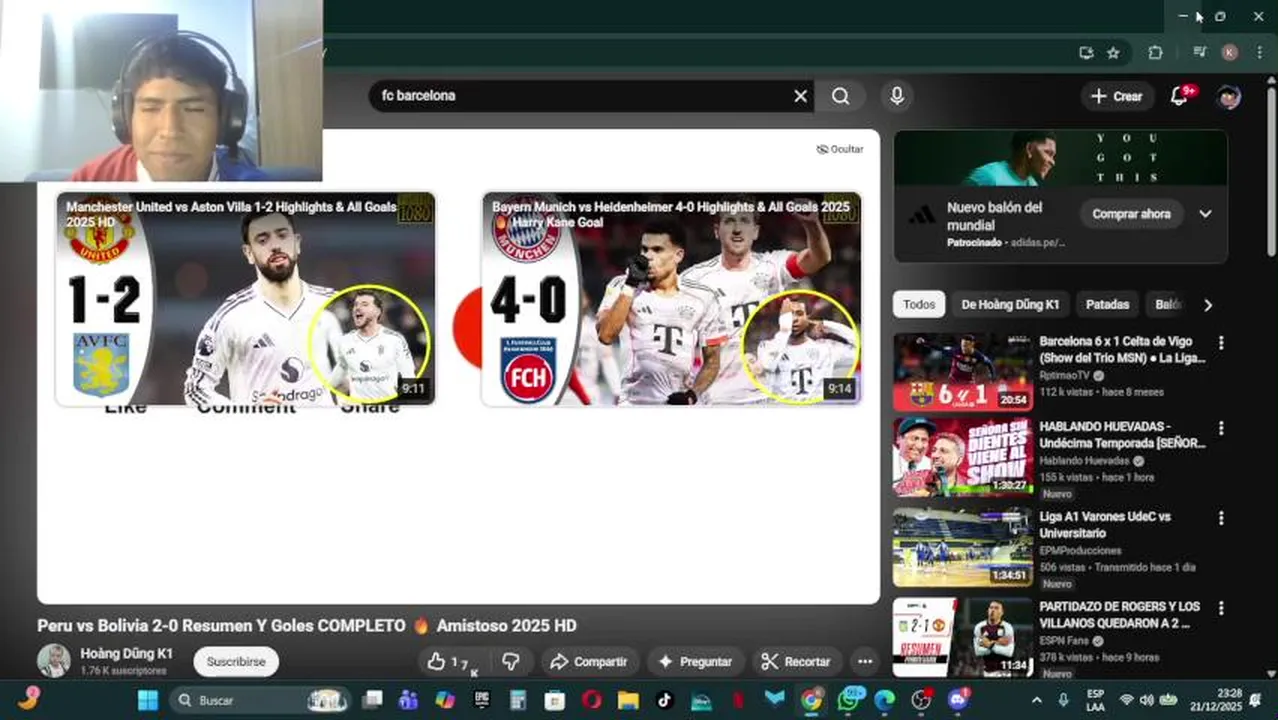Image resolution: width=1278 pixels, height=720 pixels.
Task: Open the volume tray icon
Action: click(x=1146, y=700)
